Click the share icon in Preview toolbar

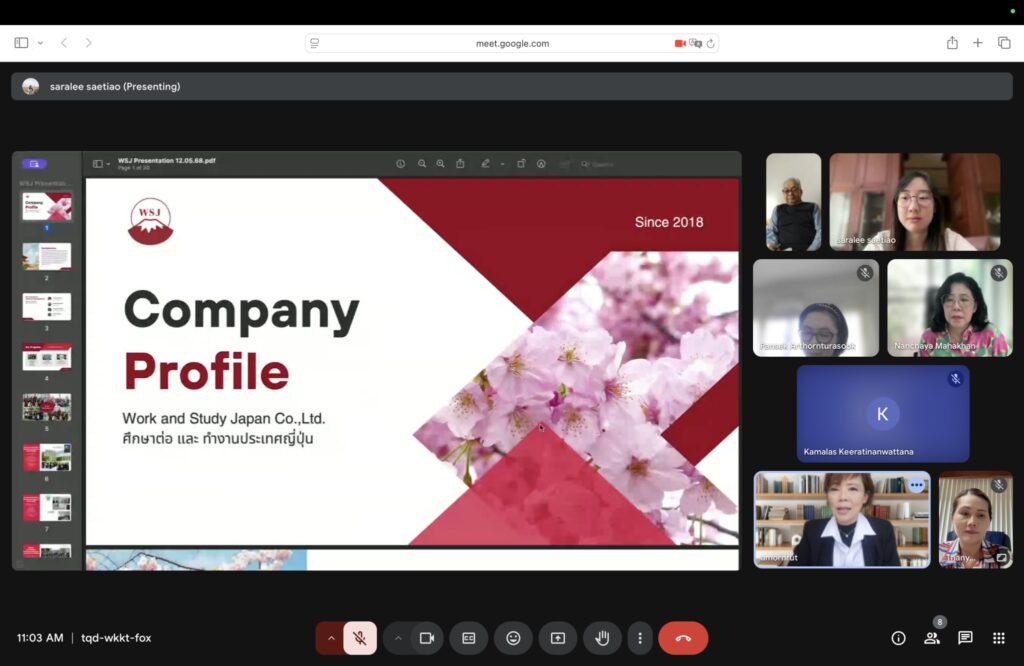pyautogui.click(x=460, y=164)
